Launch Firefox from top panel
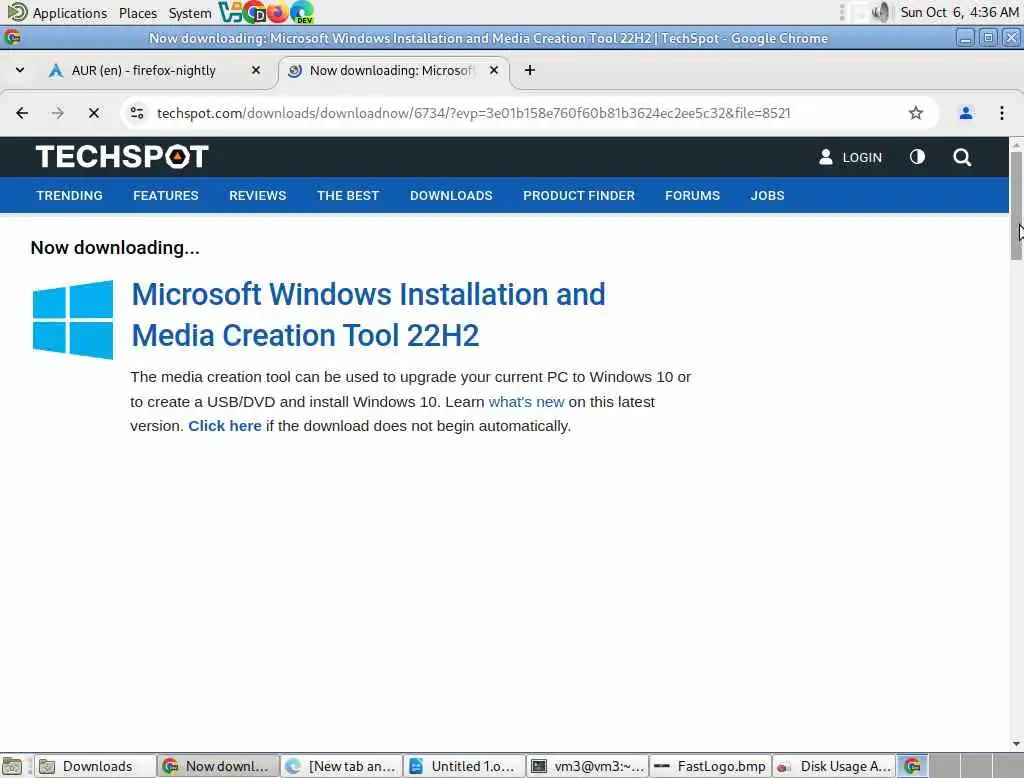Viewport: 1024px width, 778px height. 278,12
